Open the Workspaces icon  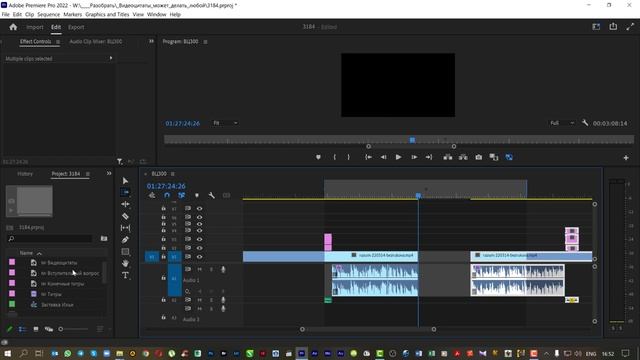coord(596,27)
